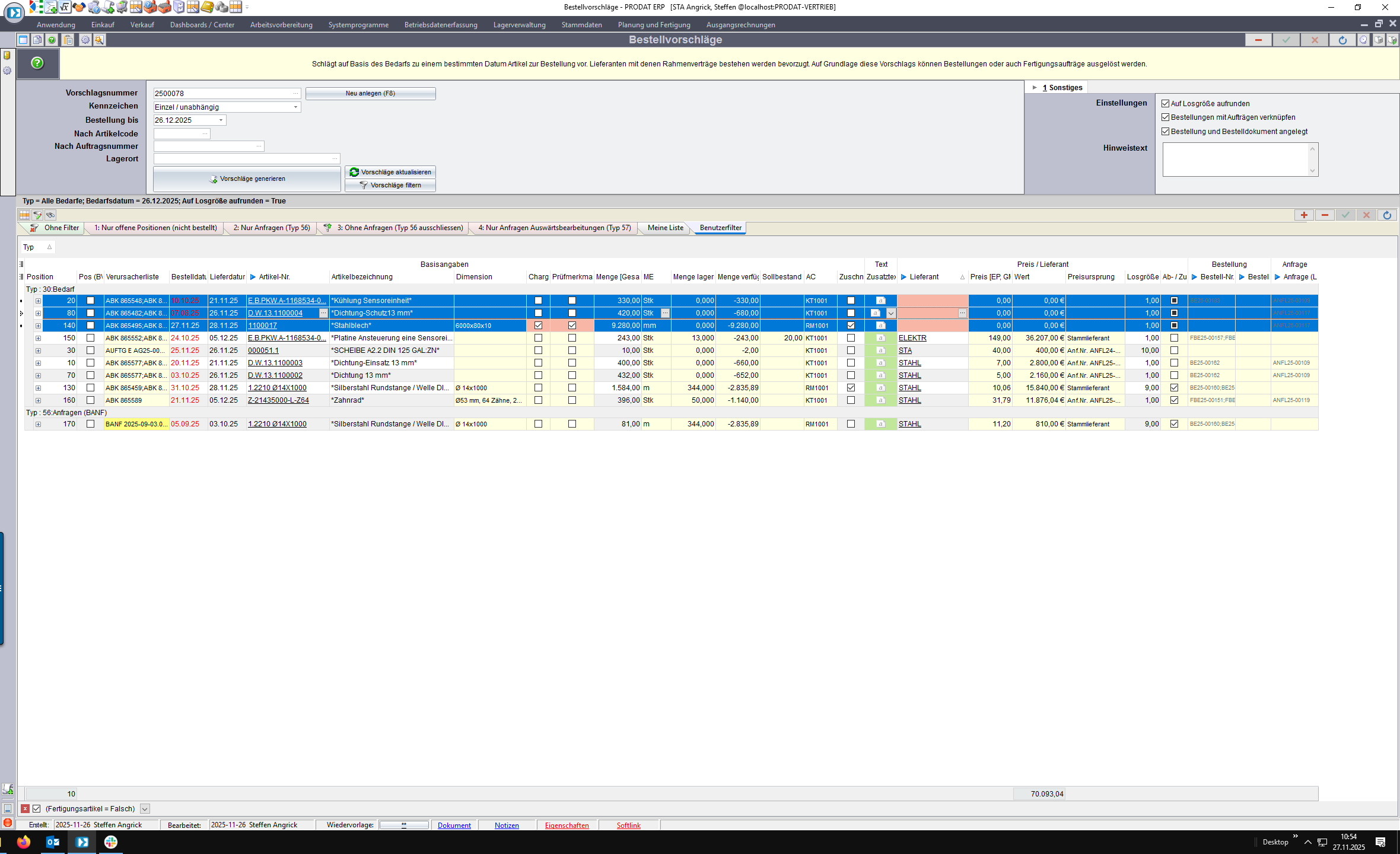Open the 'Bestellung bis' date dropdown
This screenshot has width=1400, height=854.
click(221, 120)
